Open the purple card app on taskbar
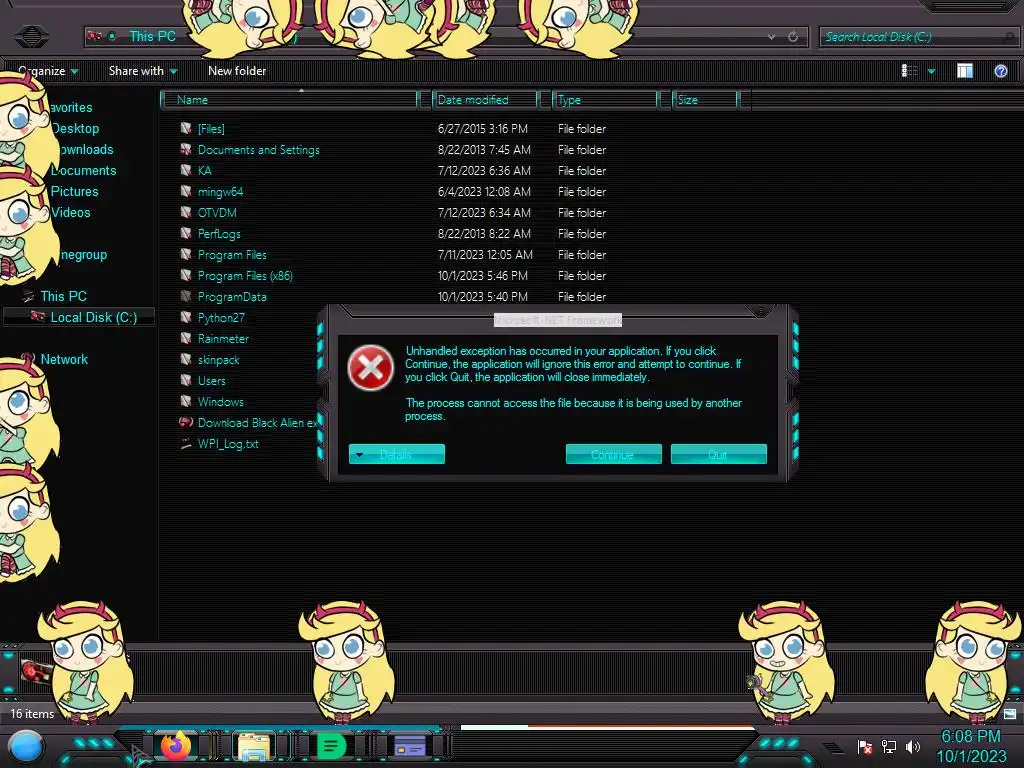Viewport: 1024px width, 768px height. (x=410, y=746)
